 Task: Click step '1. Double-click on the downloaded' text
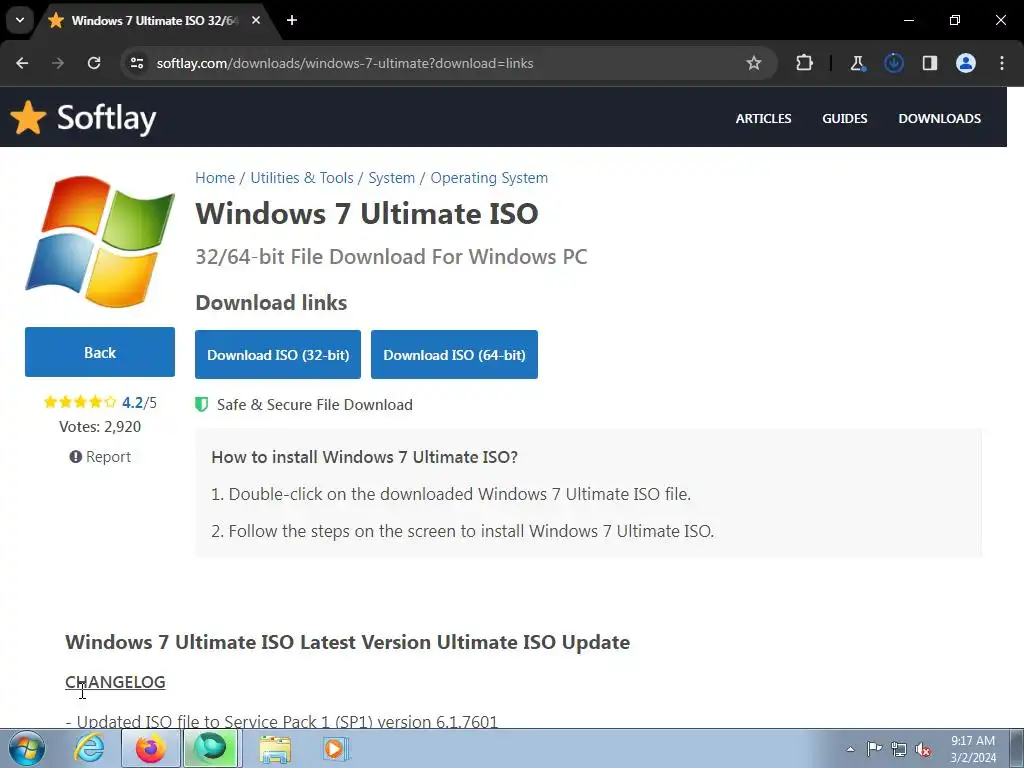(451, 494)
